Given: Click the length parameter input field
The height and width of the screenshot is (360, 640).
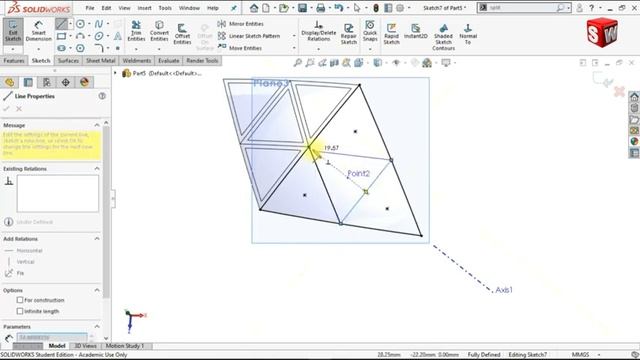Looking at the screenshot, I should 51,338.
